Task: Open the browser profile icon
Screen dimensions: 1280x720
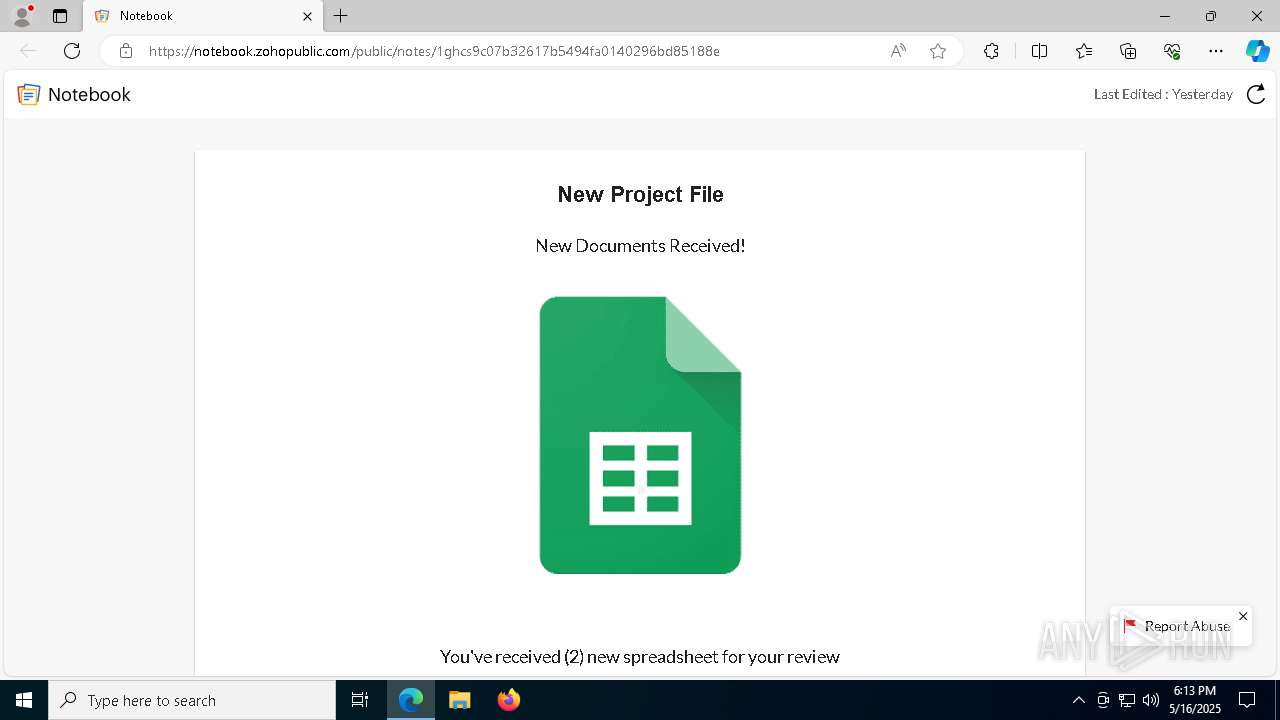Action: click(x=22, y=16)
